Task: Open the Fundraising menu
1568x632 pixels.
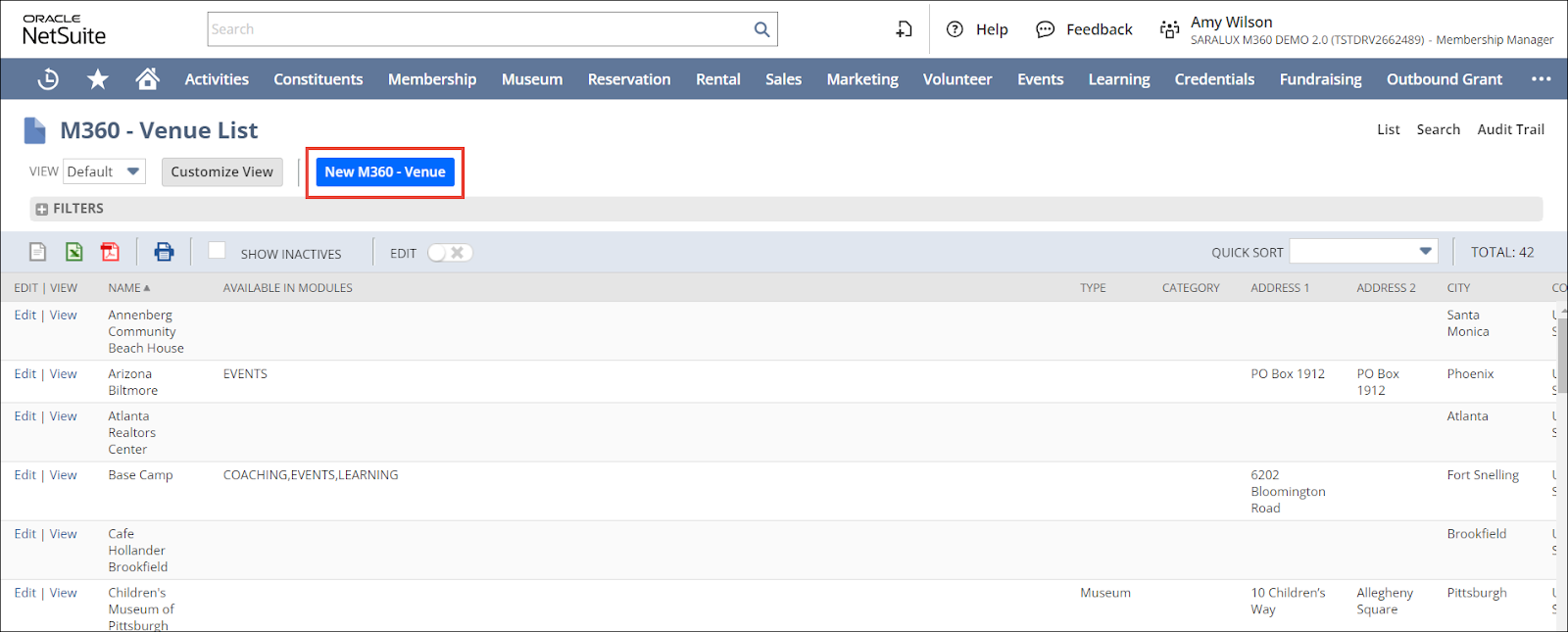Action: (x=1320, y=79)
